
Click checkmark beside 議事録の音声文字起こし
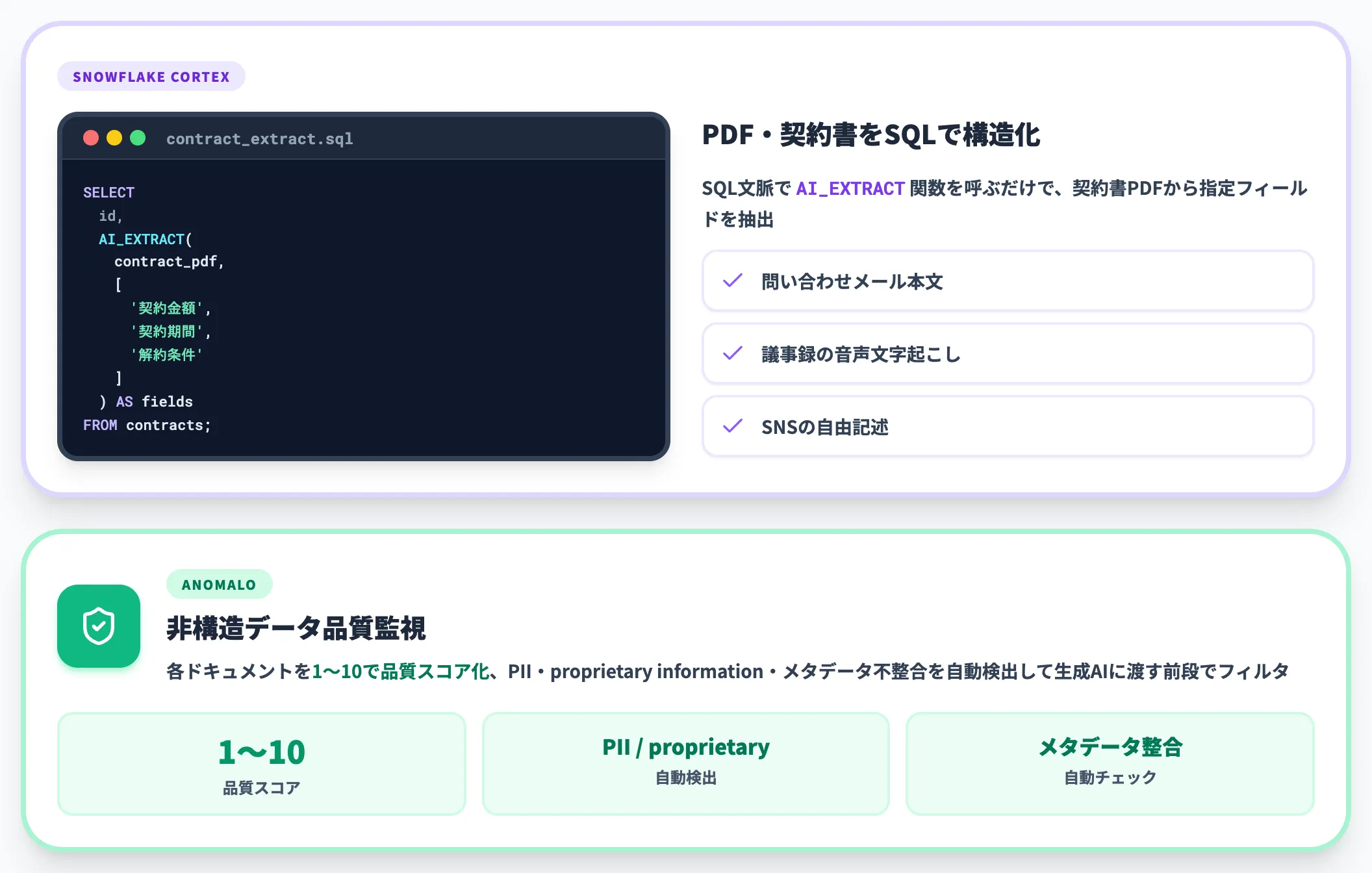[733, 353]
